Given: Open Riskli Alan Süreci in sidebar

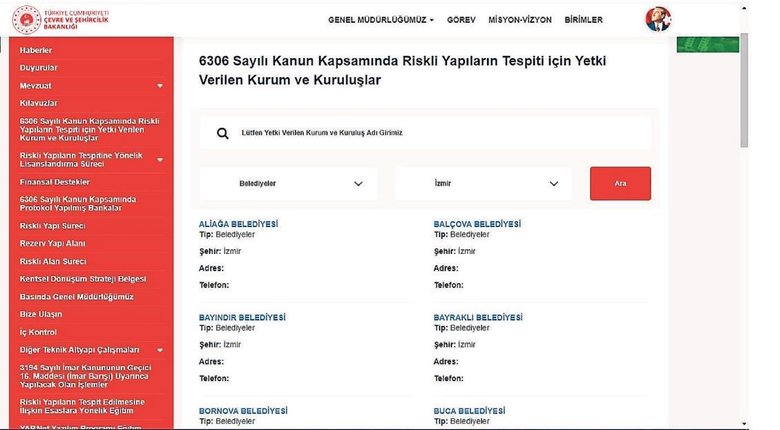Looking at the screenshot, I should [53, 261].
